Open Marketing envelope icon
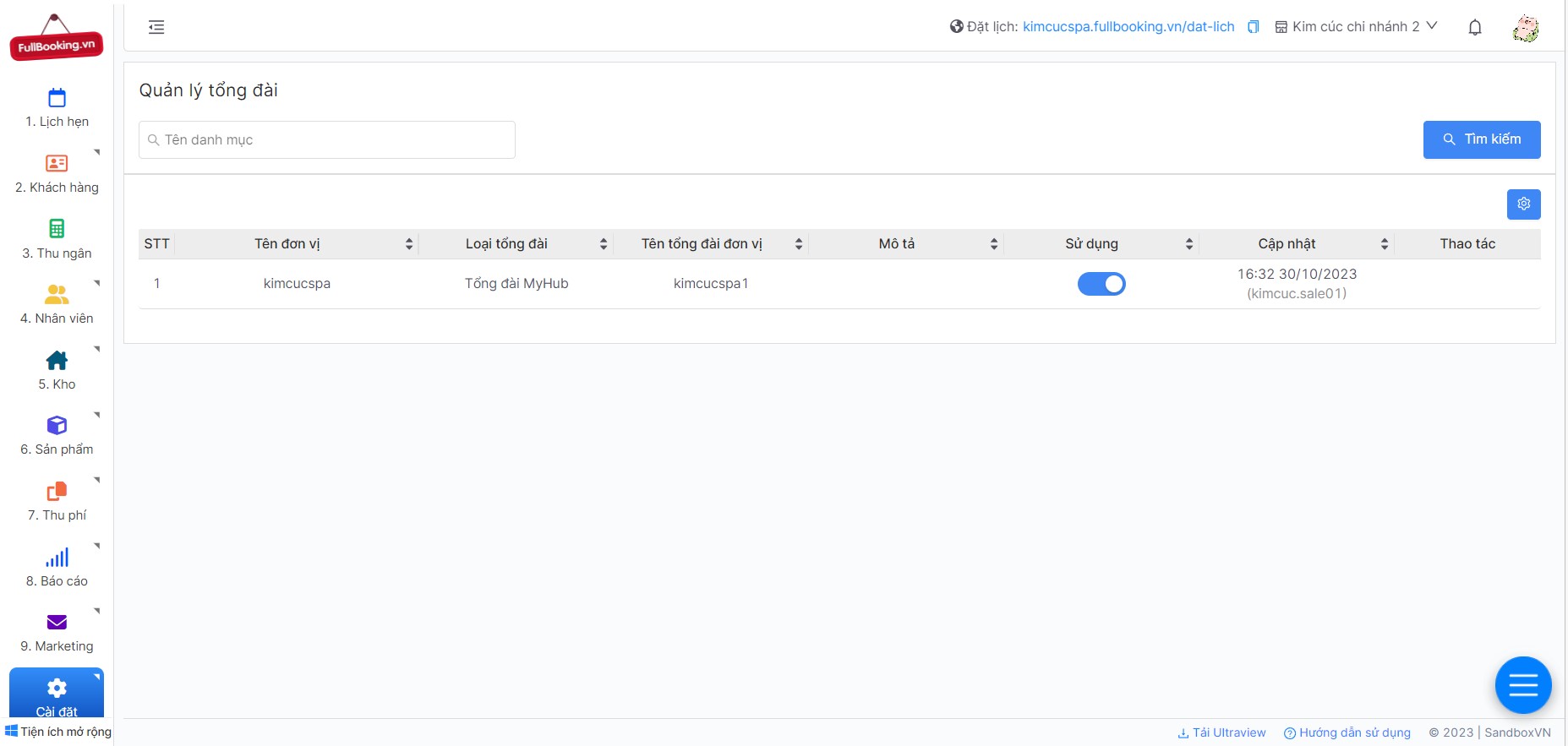The height and width of the screenshot is (746, 1568). click(57, 623)
